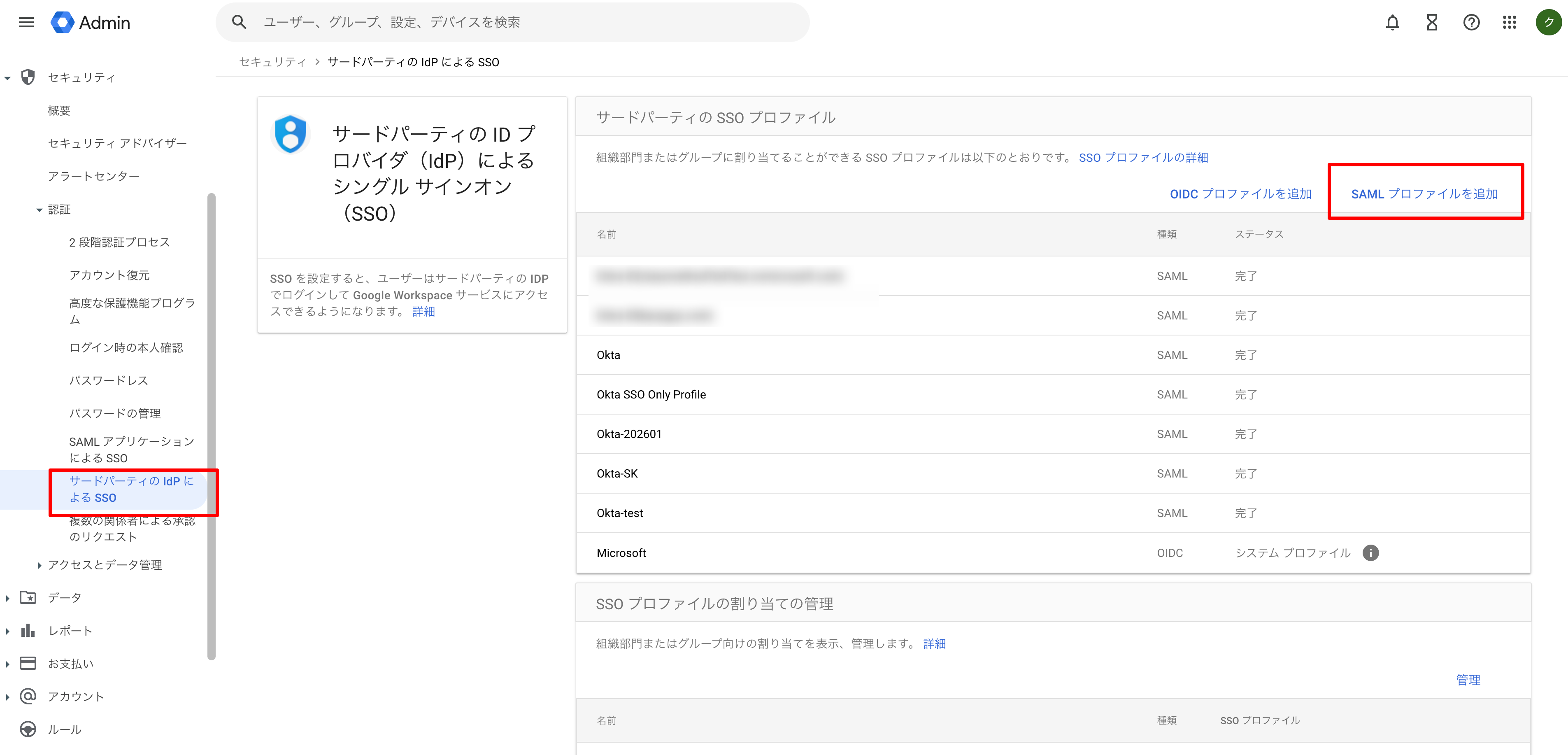Click the セキュリティ shield icon in sidebar
The image size is (1568, 755).
[28, 77]
